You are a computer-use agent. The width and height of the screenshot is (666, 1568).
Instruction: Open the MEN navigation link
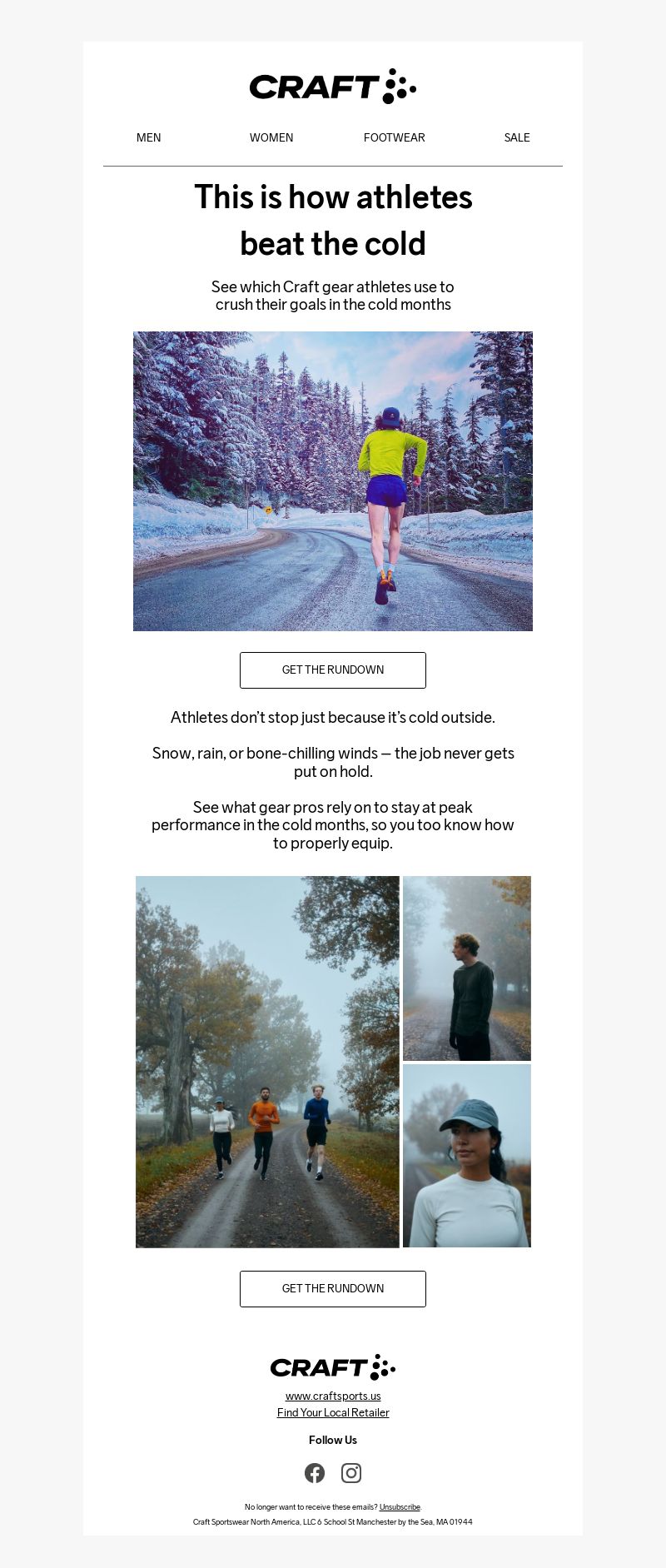click(x=149, y=137)
